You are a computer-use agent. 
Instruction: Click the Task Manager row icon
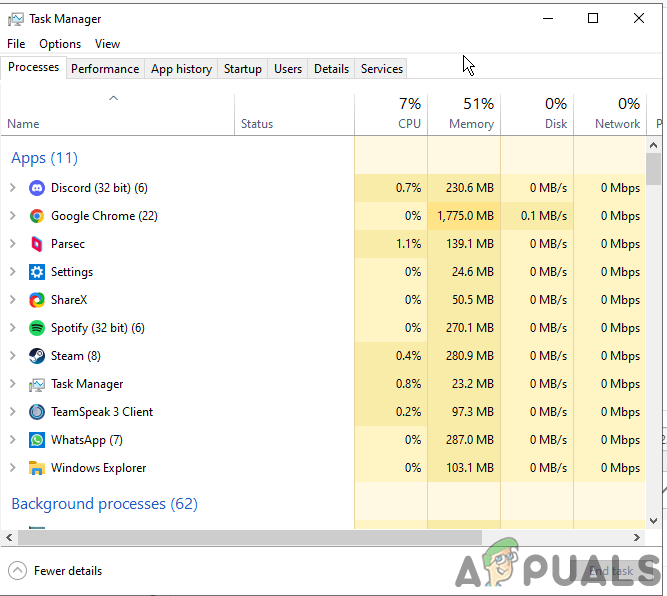coord(37,384)
